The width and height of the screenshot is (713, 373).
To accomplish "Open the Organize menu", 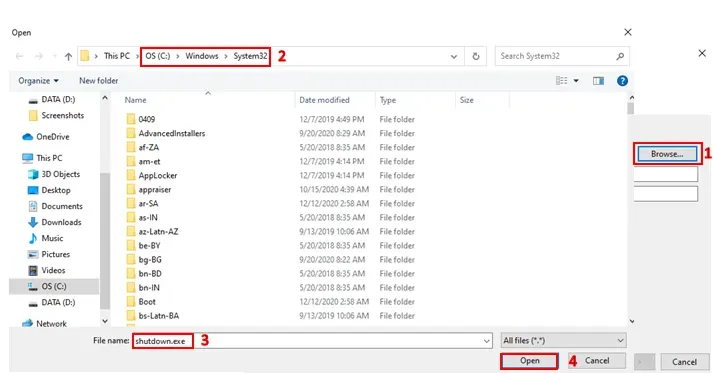I will pyautogui.click(x=38, y=81).
